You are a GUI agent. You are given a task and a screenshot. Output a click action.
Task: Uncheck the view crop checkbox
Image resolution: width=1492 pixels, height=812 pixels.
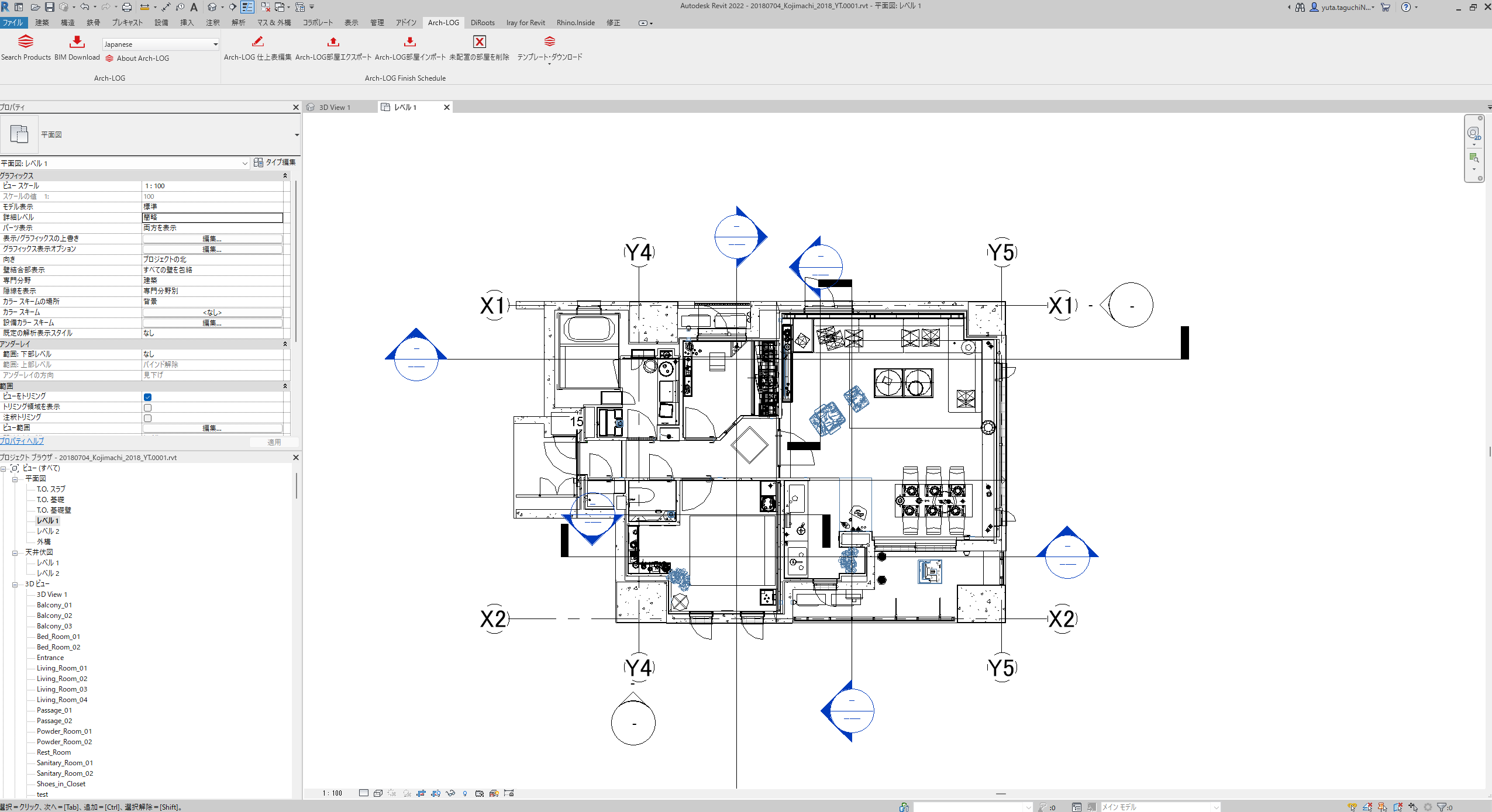147,397
